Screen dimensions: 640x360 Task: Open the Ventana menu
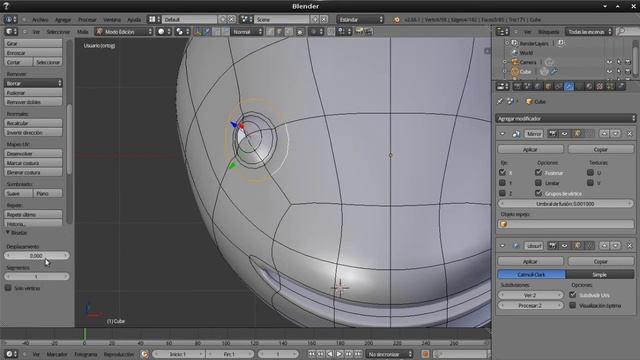112,20
